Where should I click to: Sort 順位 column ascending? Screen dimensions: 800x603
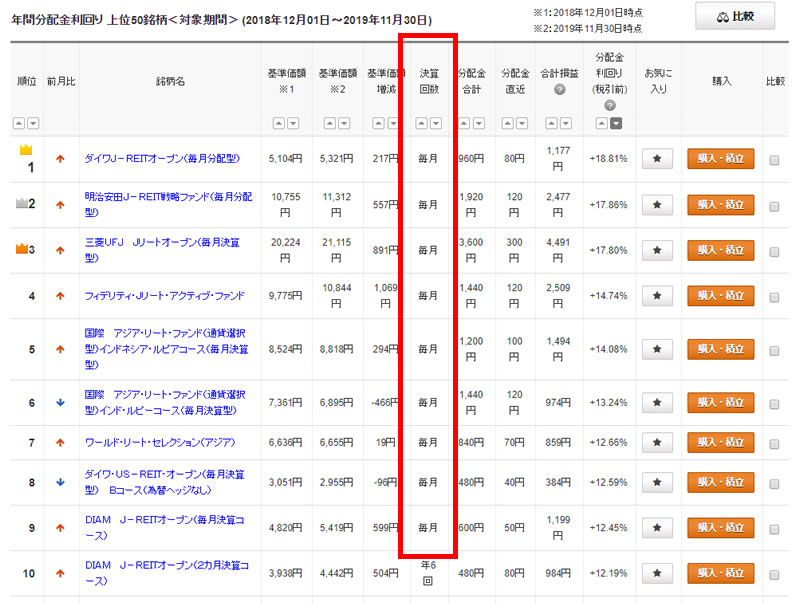click(x=19, y=123)
